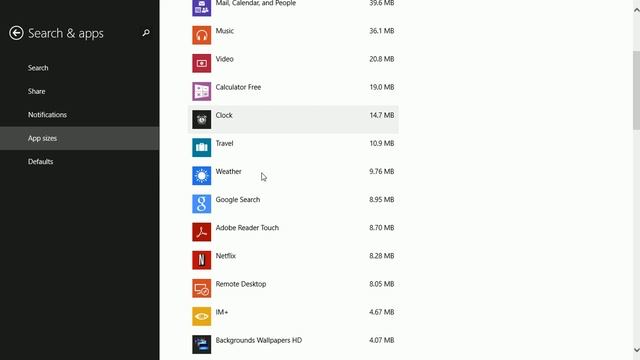Screen dimensions: 640x360
Task: Select the Remote Desktop app name
Action: click(x=241, y=284)
